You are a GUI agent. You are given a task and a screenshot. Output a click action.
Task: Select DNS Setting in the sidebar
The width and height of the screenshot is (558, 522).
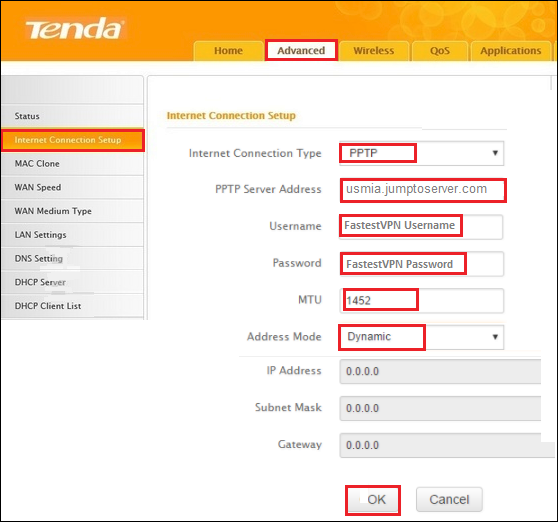coord(72,258)
